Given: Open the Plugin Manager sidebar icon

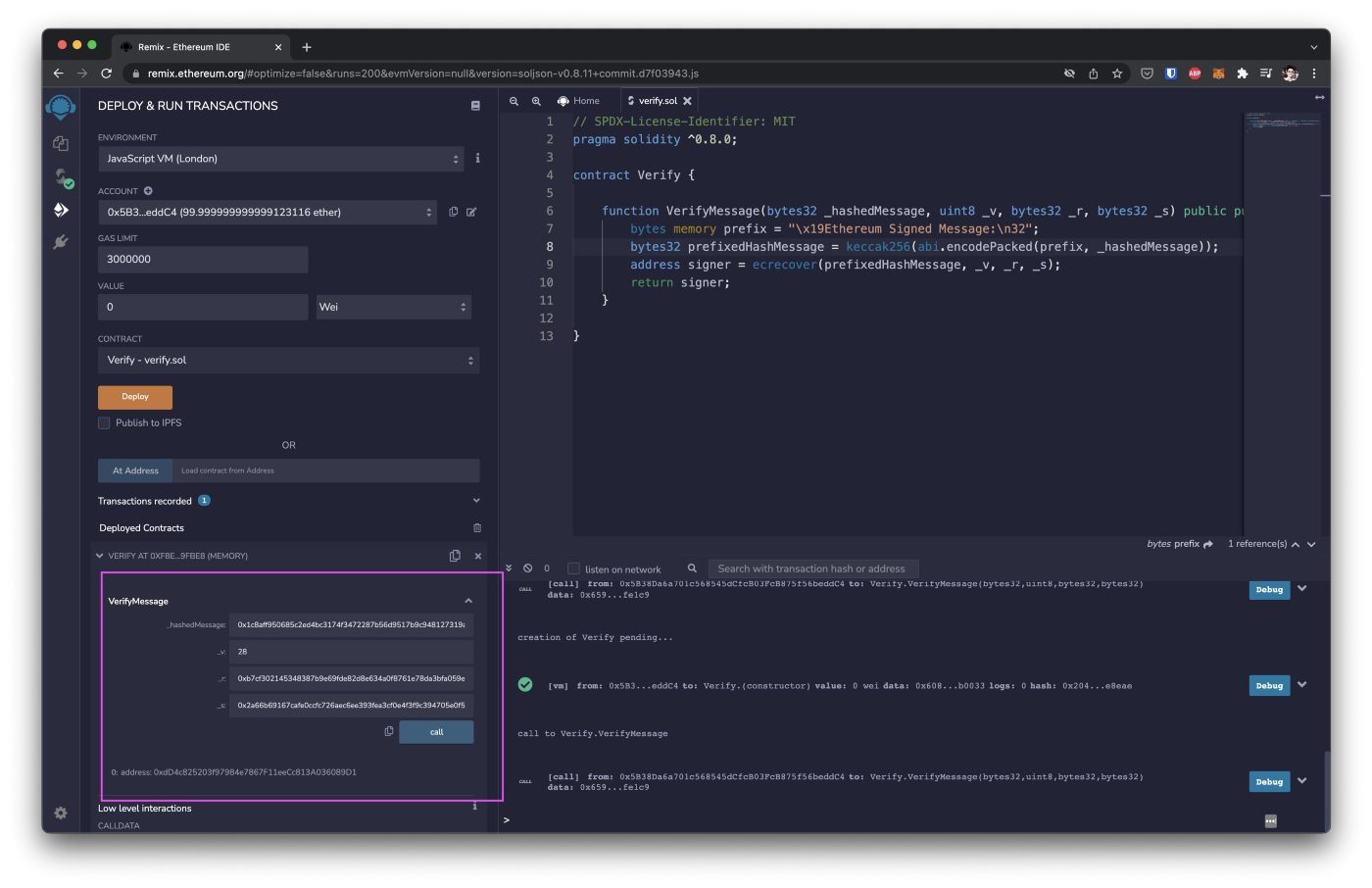Looking at the screenshot, I should pyautogui.click(x=61, y=242).
